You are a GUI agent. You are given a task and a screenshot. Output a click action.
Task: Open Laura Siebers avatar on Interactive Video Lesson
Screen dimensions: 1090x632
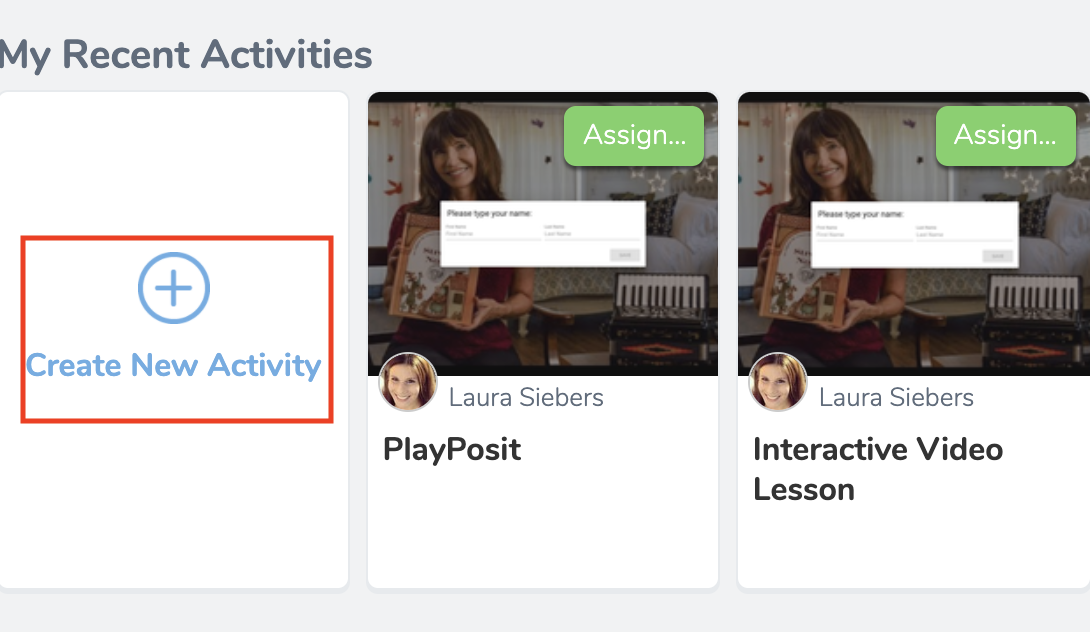tap(777, 382)
